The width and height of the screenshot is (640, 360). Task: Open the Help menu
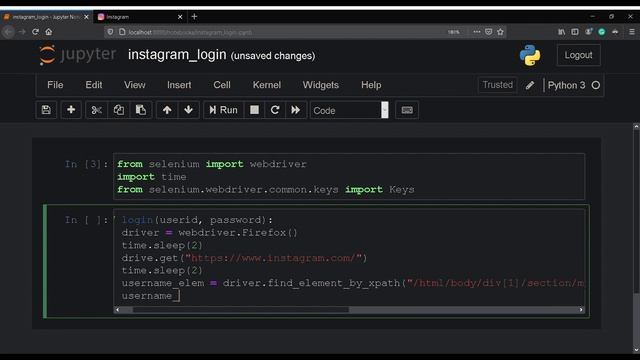coord(371,85)
